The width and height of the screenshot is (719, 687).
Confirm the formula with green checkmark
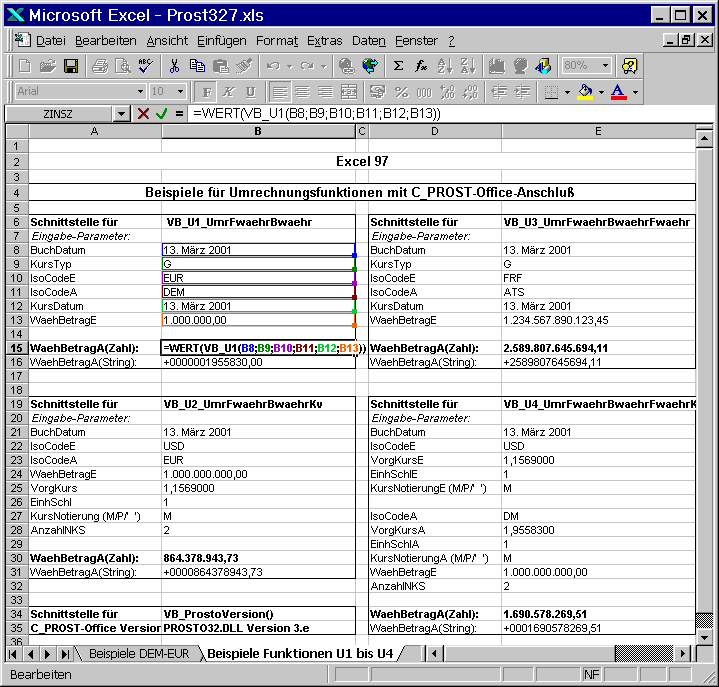tap(161, 114)
